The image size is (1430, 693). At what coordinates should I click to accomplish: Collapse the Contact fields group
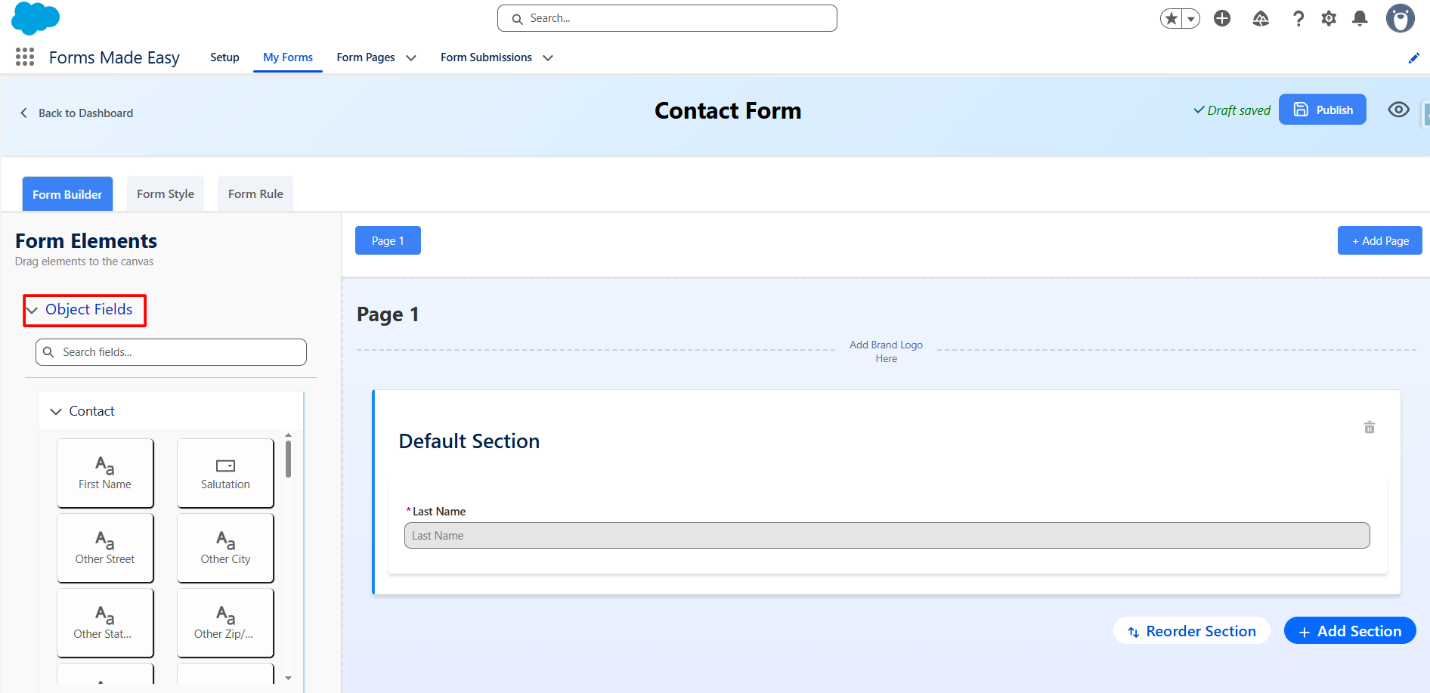[x=56, y=412]
